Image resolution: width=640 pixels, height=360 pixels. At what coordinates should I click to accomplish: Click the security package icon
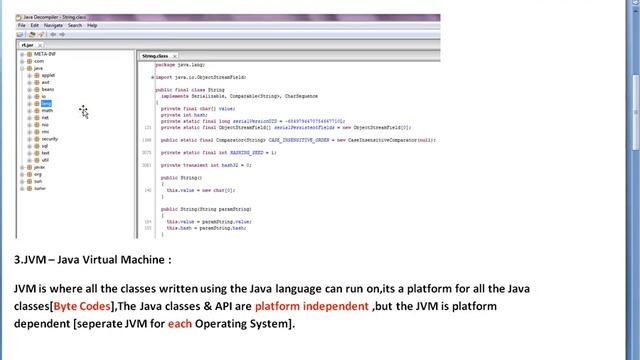point(37,139)
